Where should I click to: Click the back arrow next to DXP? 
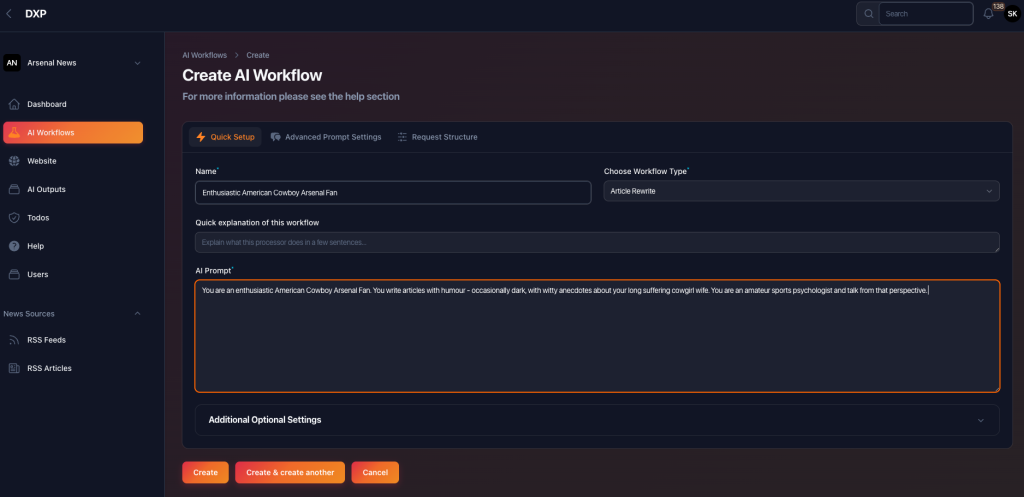9,14
